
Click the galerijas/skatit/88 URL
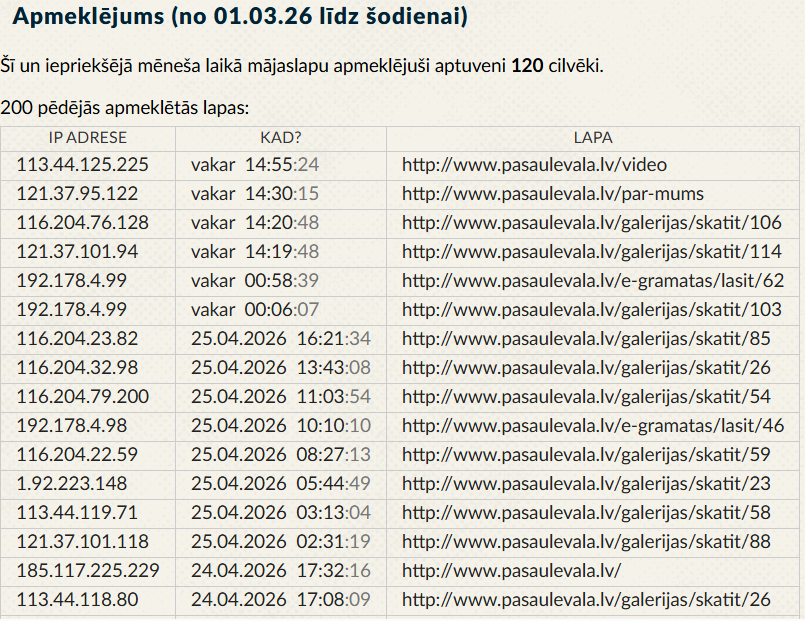(586, 541)
